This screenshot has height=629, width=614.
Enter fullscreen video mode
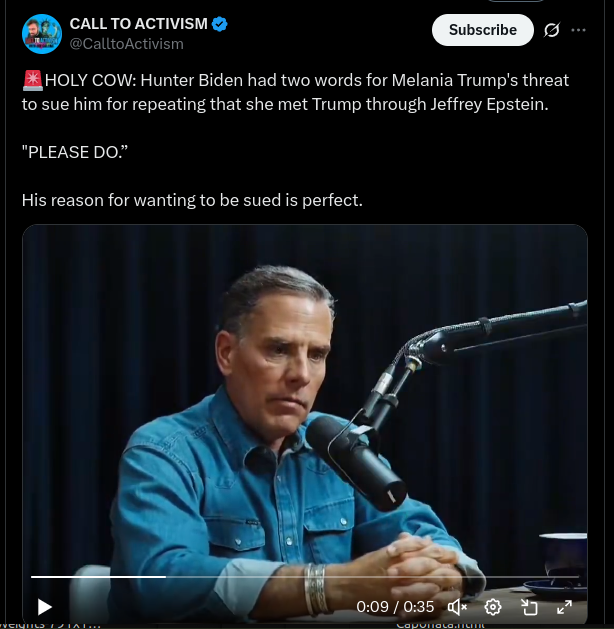pyautogui.click(x=564, y=606)
